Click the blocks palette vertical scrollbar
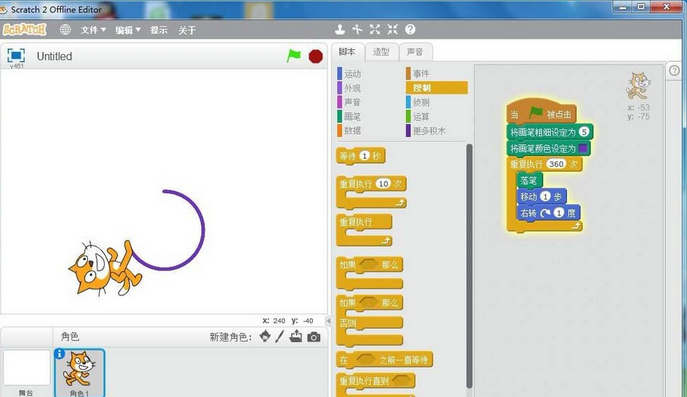 469,265
